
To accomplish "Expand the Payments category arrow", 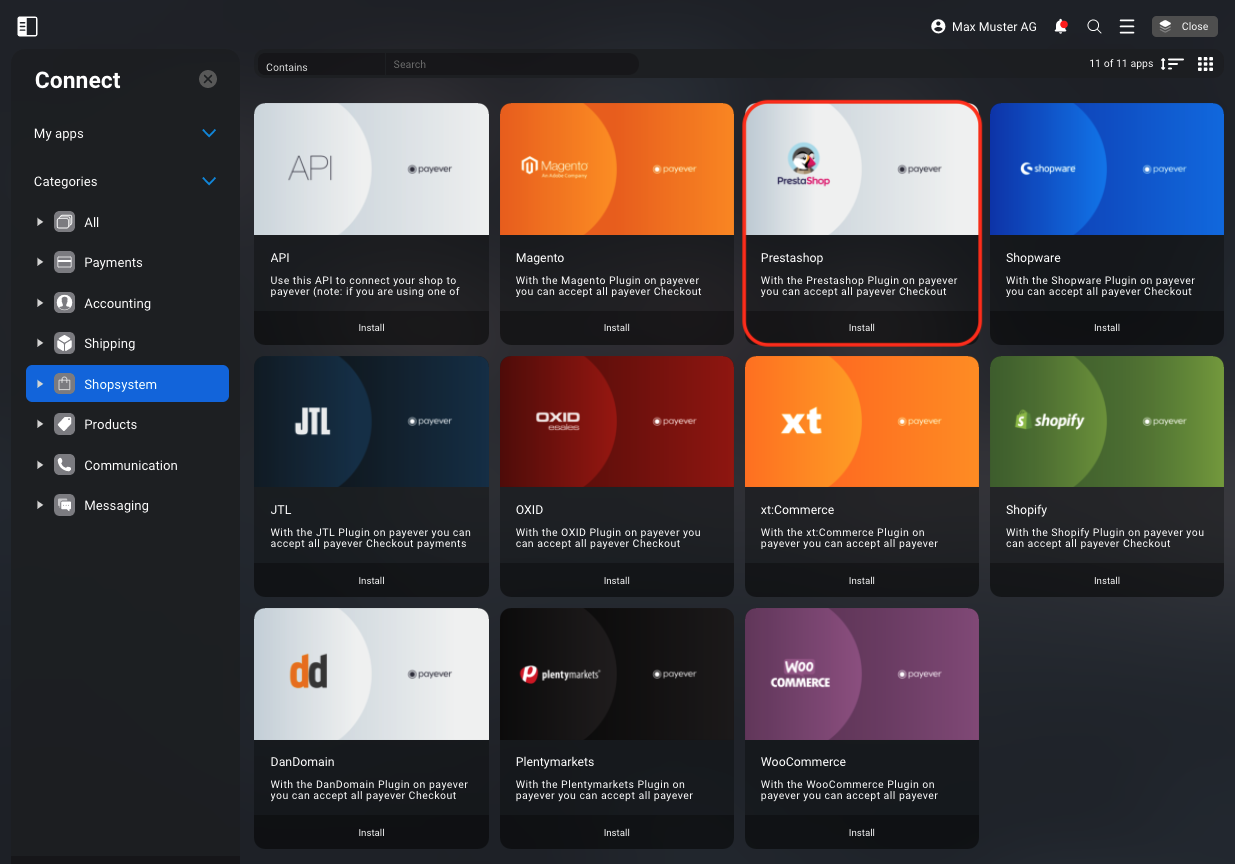I will click(40, 262).
